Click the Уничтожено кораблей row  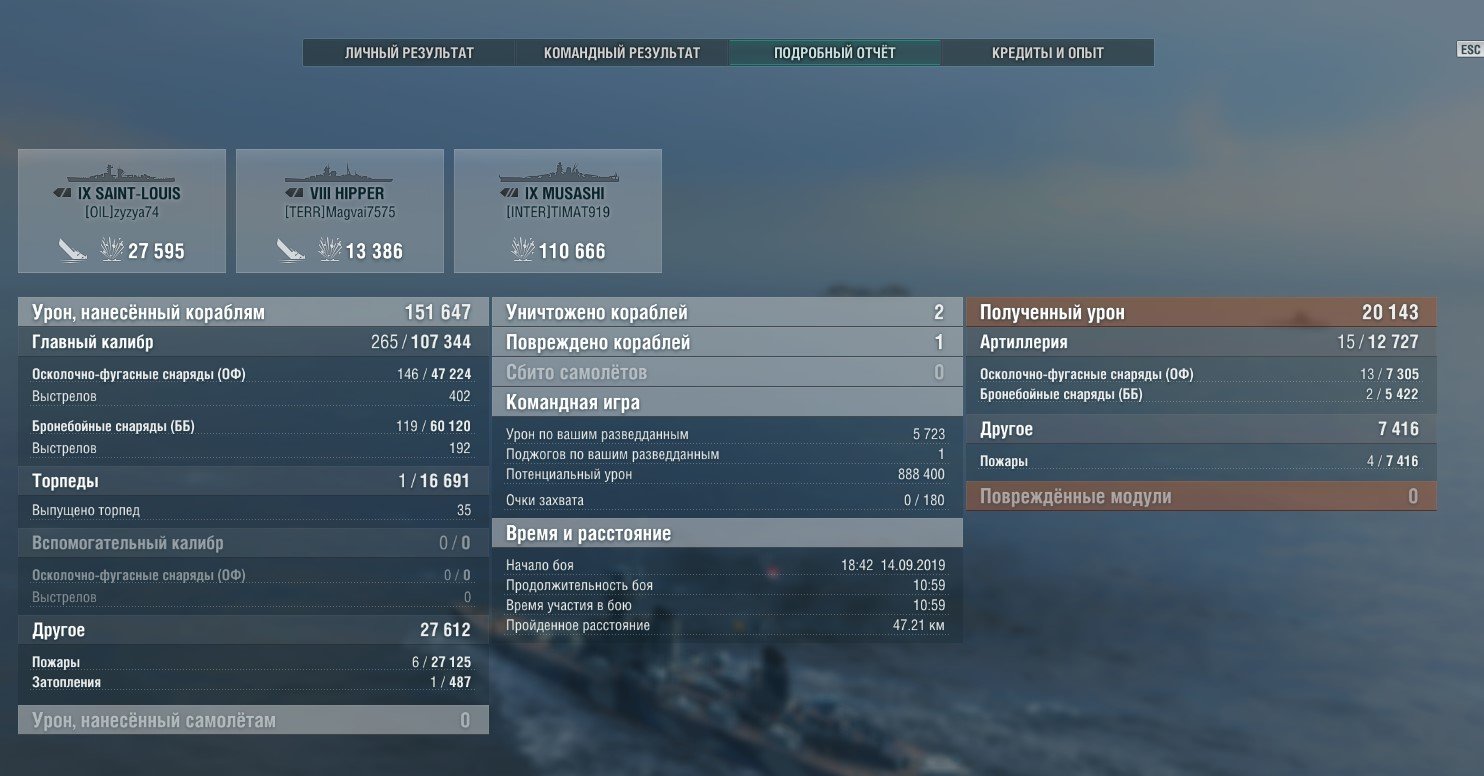[727, 312]
